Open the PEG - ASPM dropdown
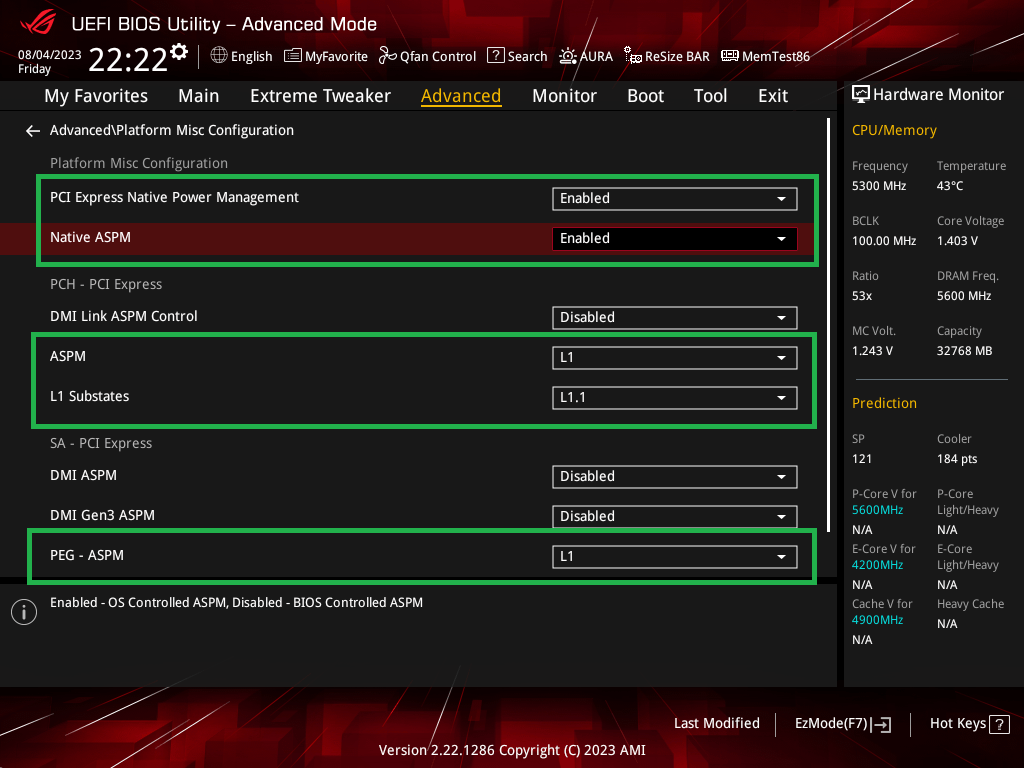 (675, 556)
